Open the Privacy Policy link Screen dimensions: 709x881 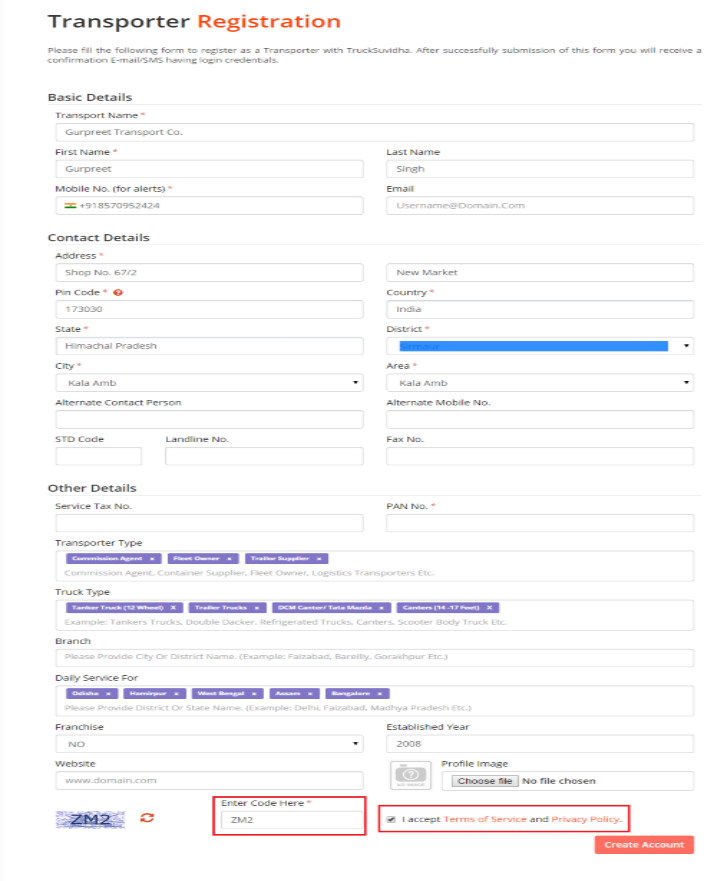[x=587, y=820]
